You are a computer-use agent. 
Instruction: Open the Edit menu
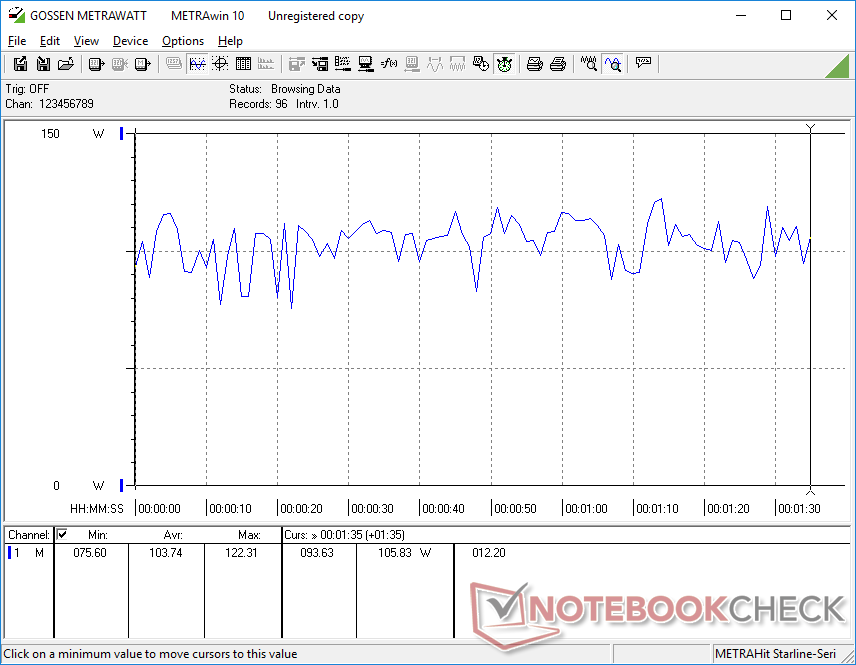click(50, 41)
